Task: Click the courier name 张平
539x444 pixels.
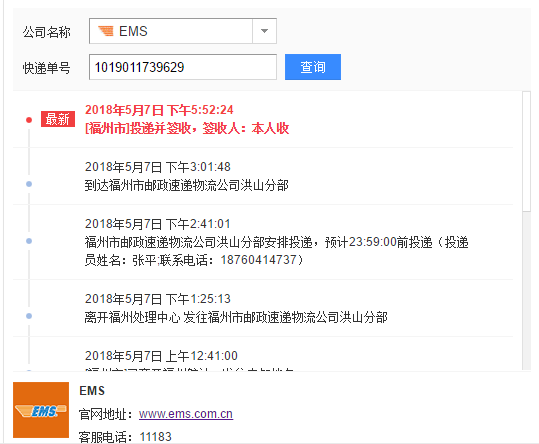Action: (x=144, y=260)
